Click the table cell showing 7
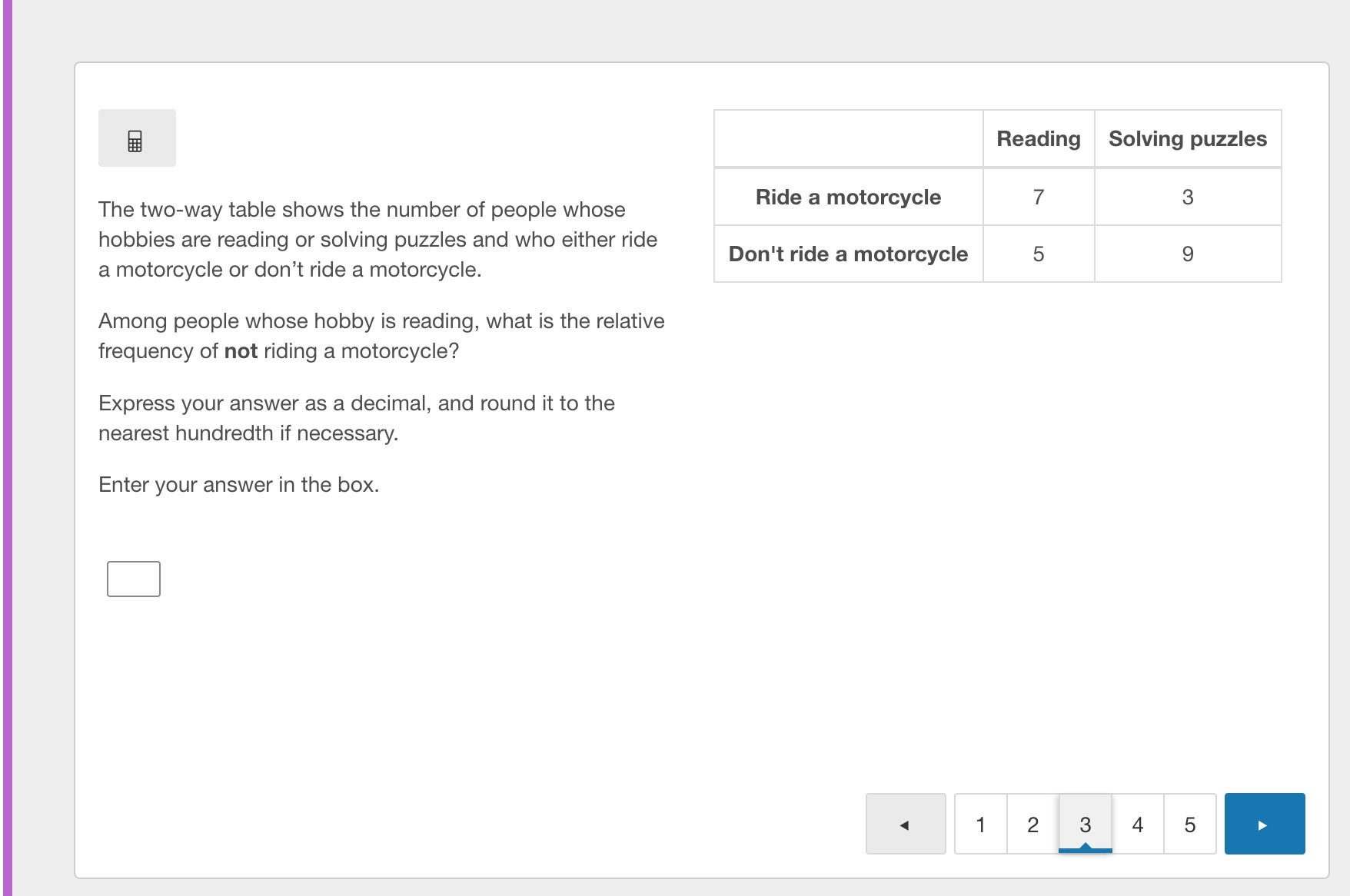 click(1038, 197)
